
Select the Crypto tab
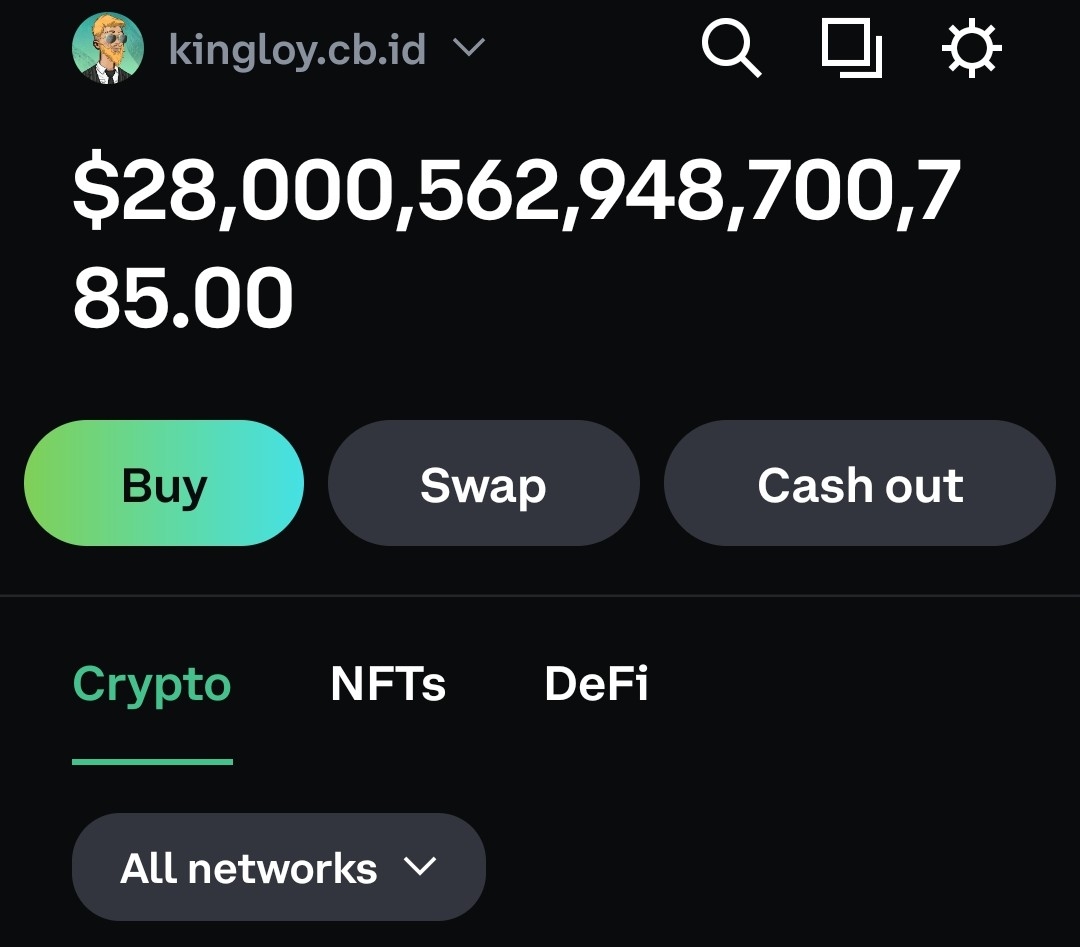(152, 685)
